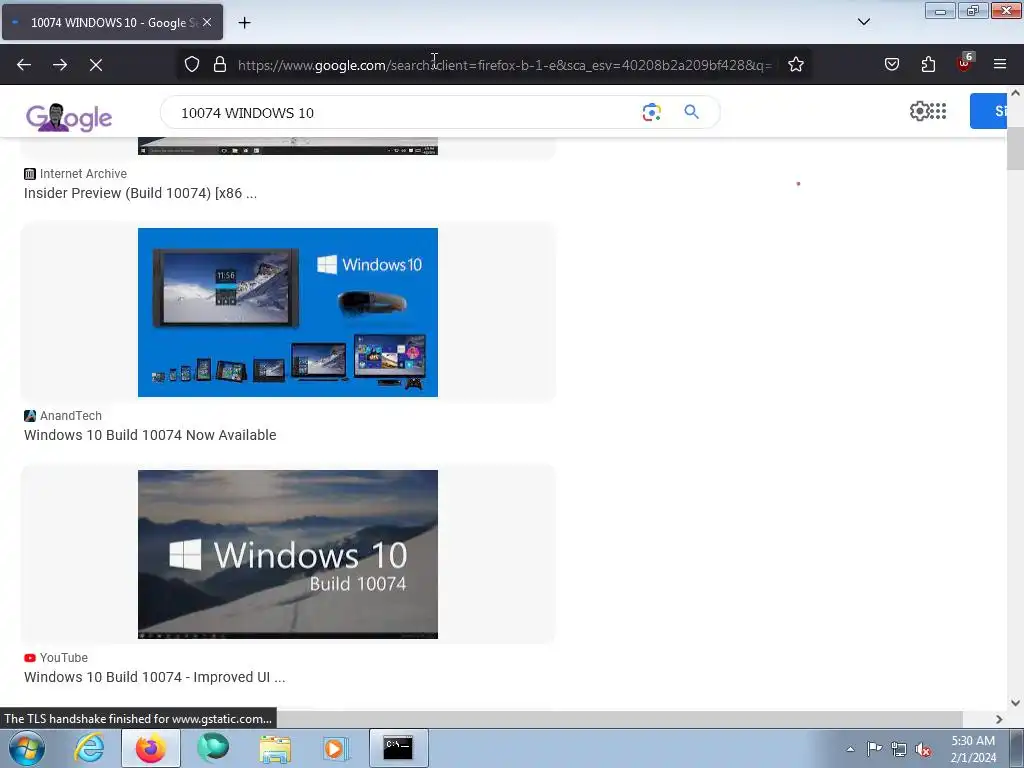Open the network tray icon

899,749
